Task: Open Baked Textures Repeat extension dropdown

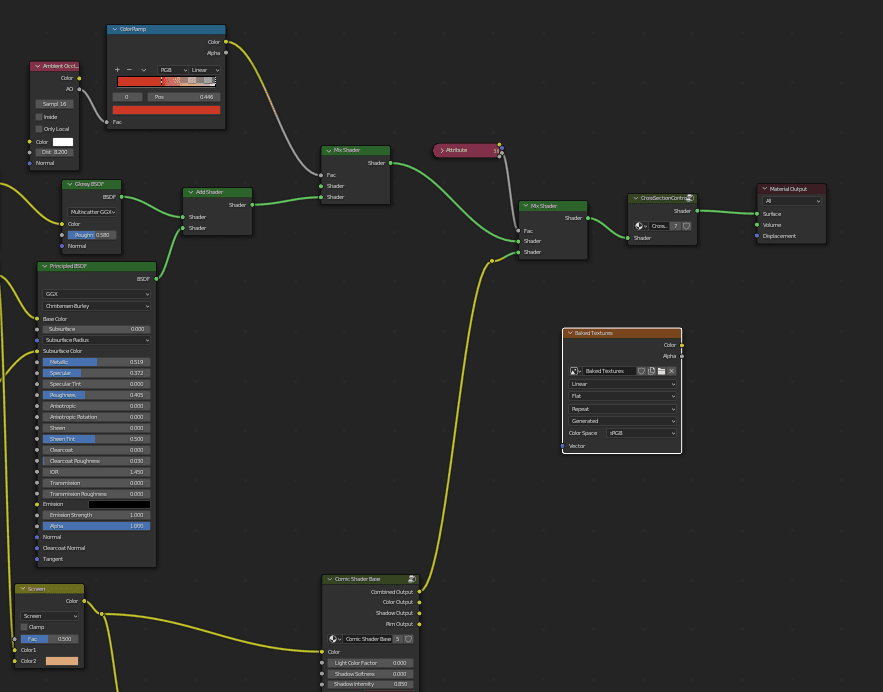Action: 622,409
